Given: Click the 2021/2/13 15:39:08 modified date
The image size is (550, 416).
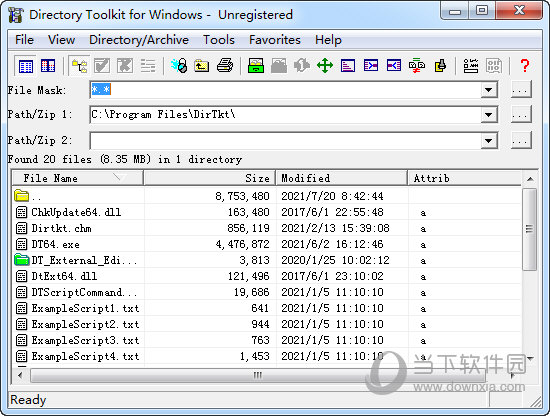Looking at the screenshot, I should click(335, 228).
